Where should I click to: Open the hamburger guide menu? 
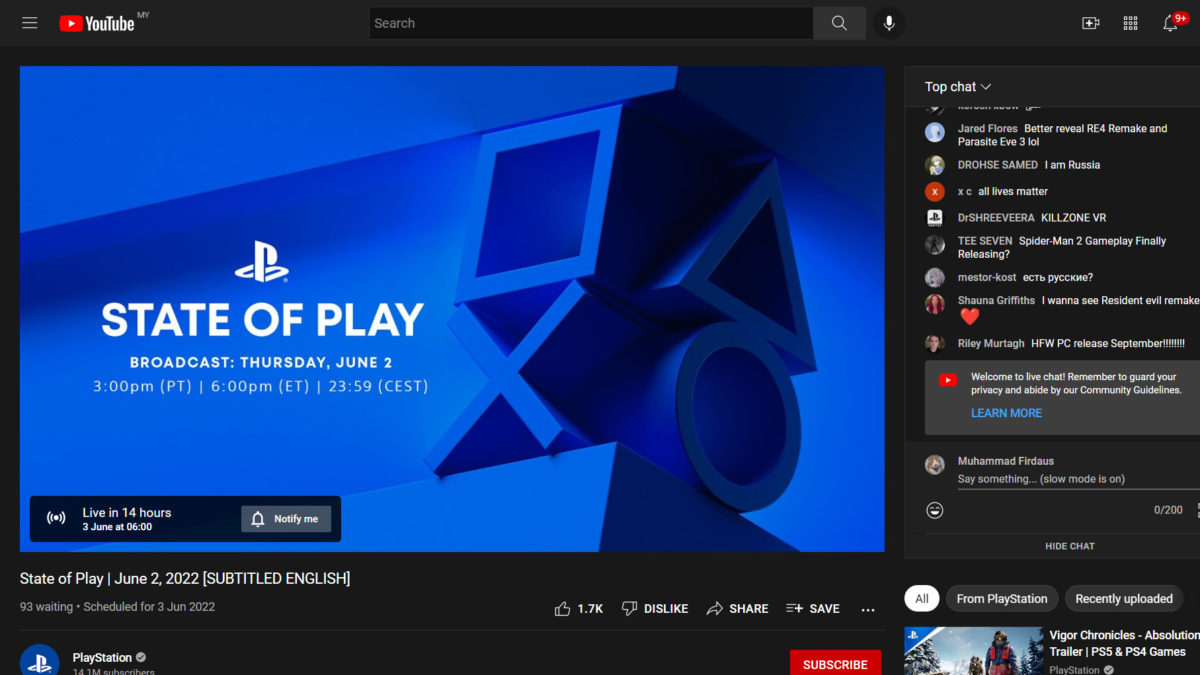pos(30,23)
